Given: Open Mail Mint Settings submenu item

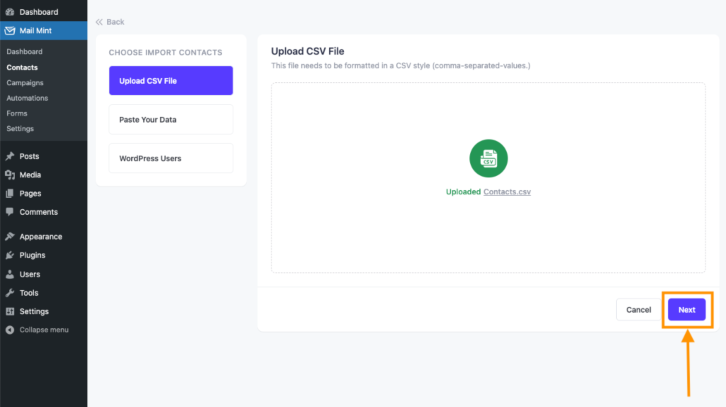Looking at the screenshot, I should 20,128.
